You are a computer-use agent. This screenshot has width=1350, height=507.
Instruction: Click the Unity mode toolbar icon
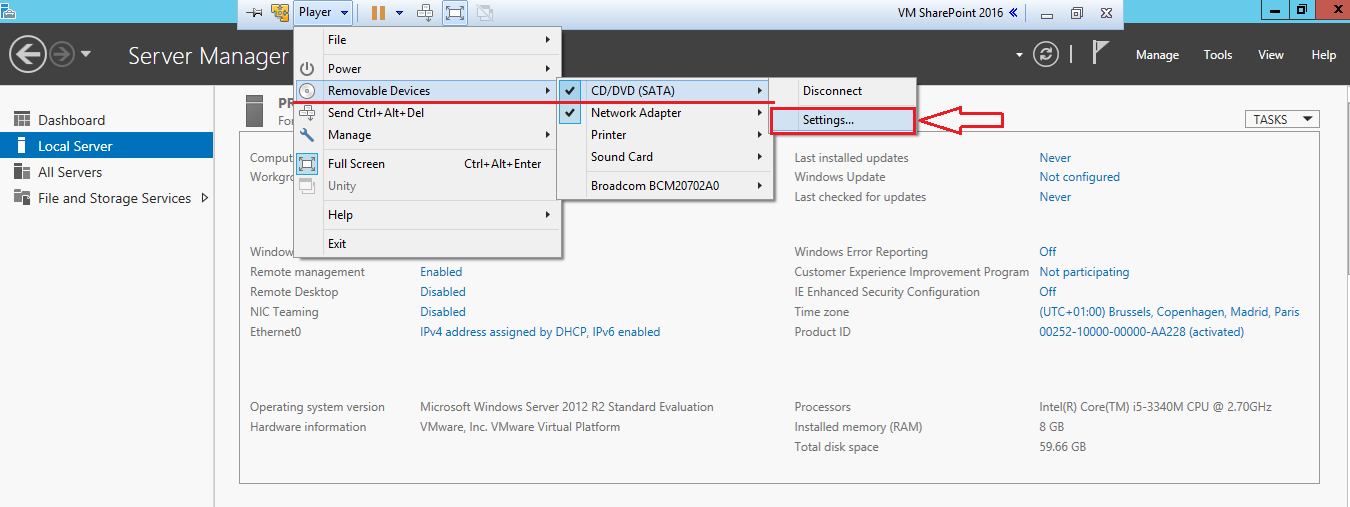pyautogui.click(x=484, y=13)
